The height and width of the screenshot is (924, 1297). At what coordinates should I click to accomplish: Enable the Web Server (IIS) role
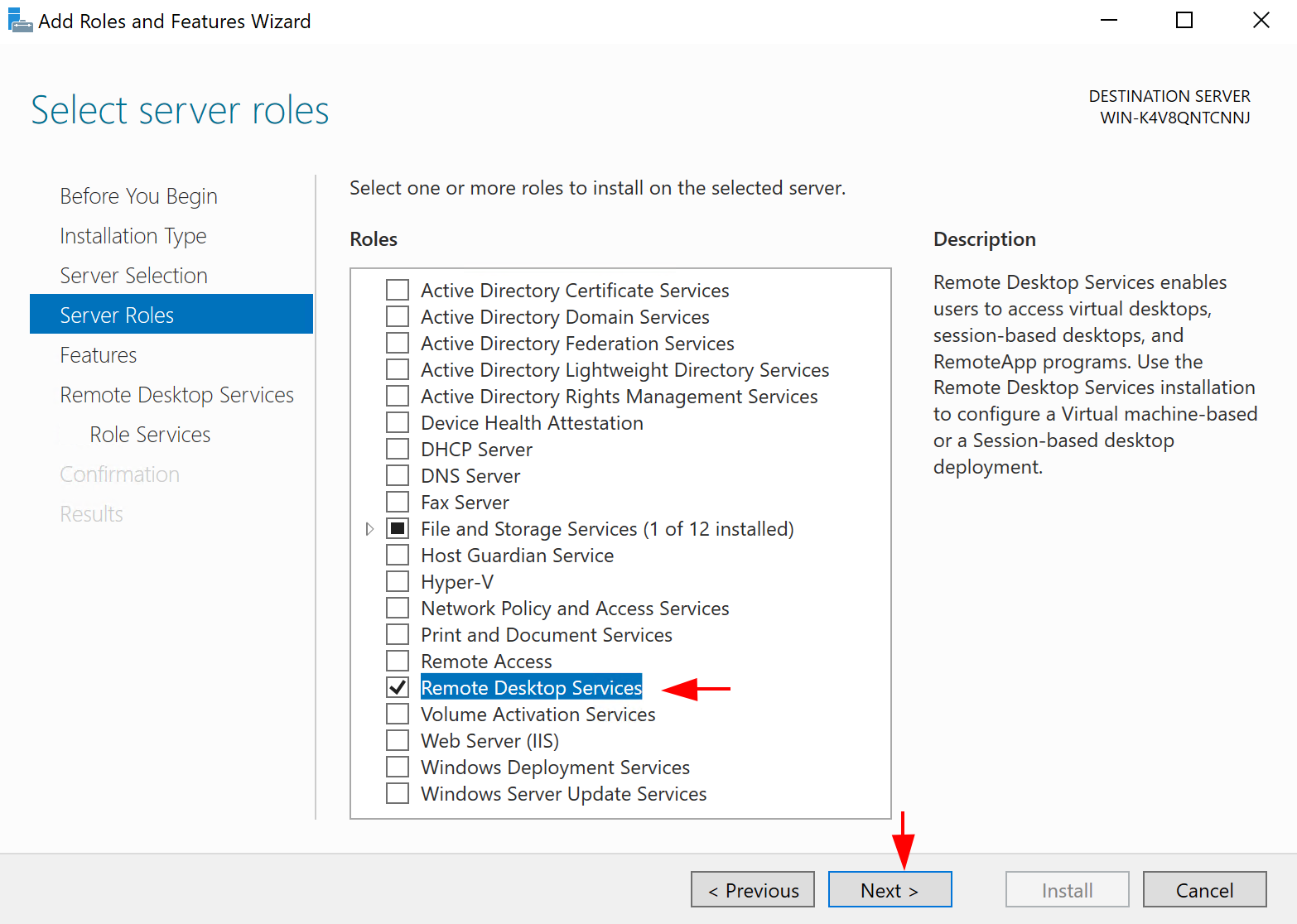pos(398,739)
